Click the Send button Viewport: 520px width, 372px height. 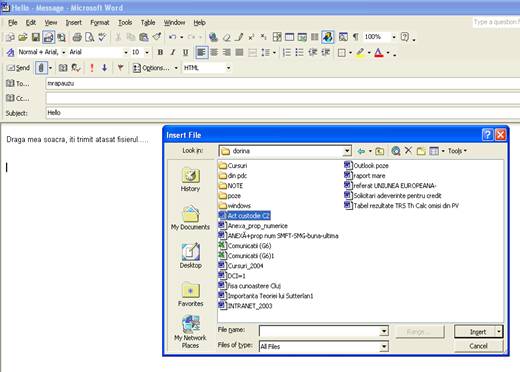coord(19,68)
